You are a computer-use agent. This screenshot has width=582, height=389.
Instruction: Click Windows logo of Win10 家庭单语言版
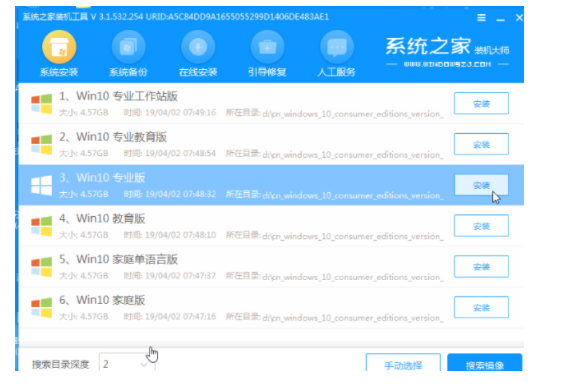(x=42, y=267)
